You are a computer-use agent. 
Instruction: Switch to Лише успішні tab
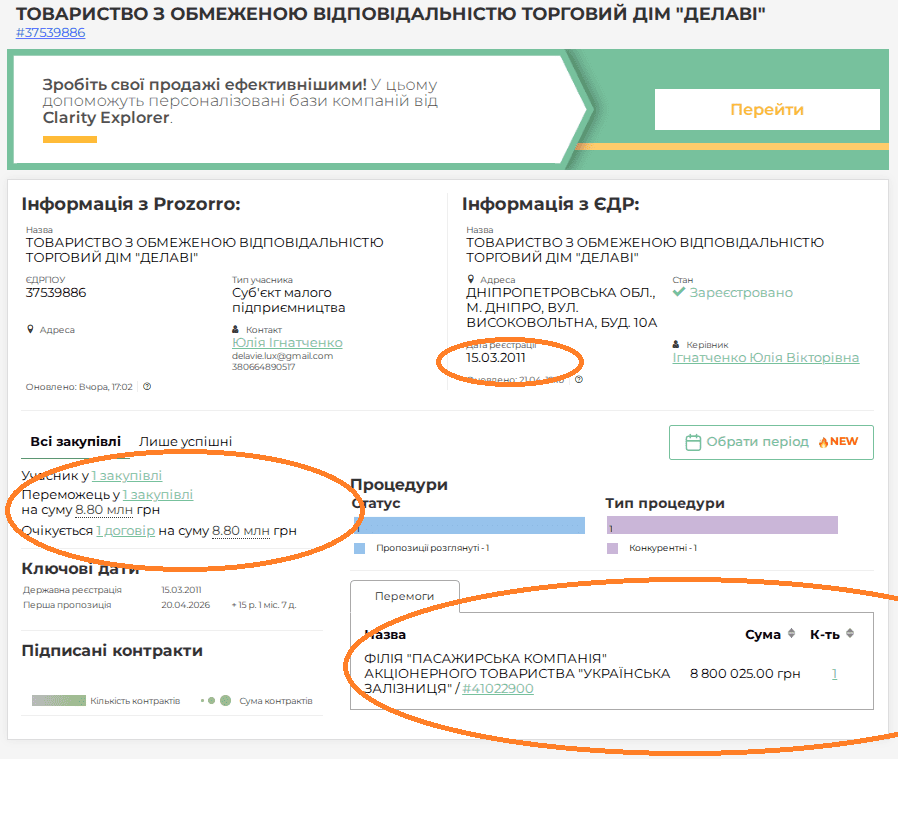pos(185,441)
